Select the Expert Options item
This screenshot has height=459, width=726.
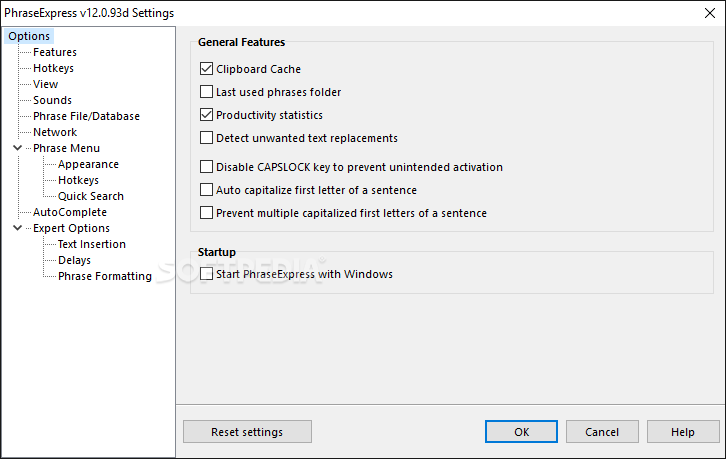(x=71, y=228)
